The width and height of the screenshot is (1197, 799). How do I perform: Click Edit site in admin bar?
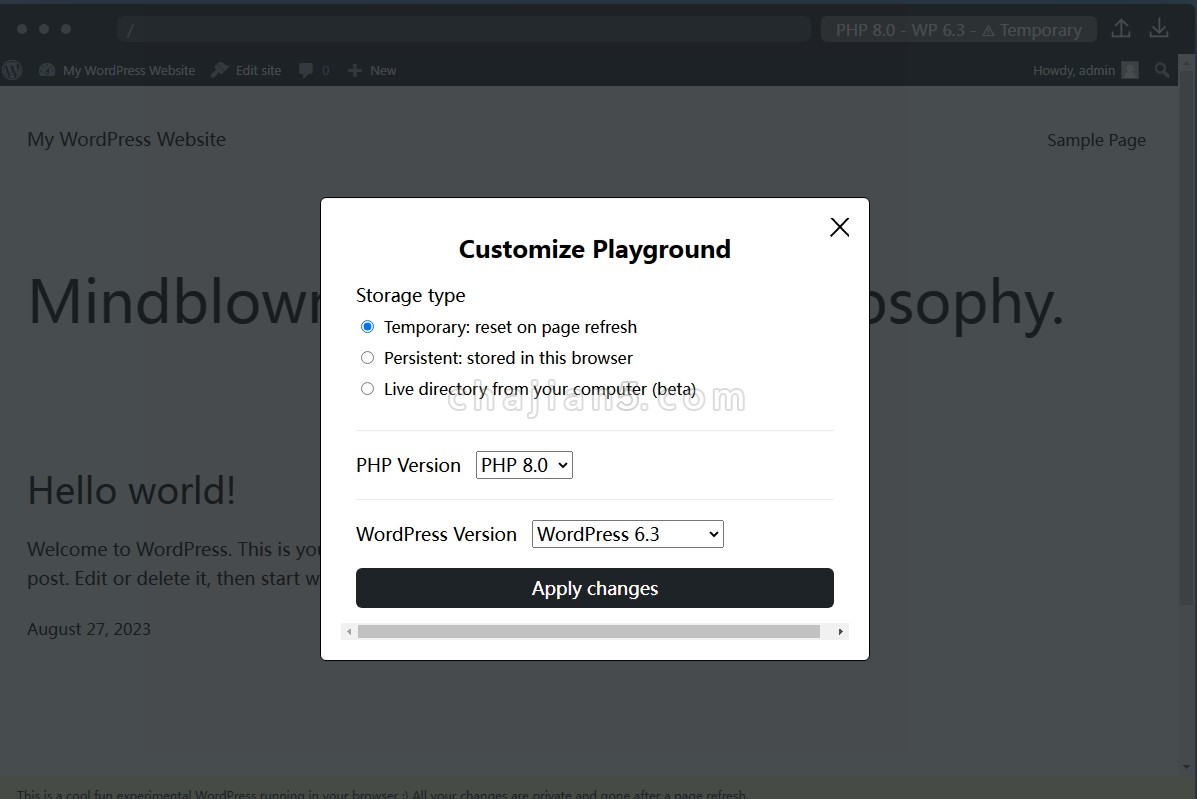[x=246, y=70]
